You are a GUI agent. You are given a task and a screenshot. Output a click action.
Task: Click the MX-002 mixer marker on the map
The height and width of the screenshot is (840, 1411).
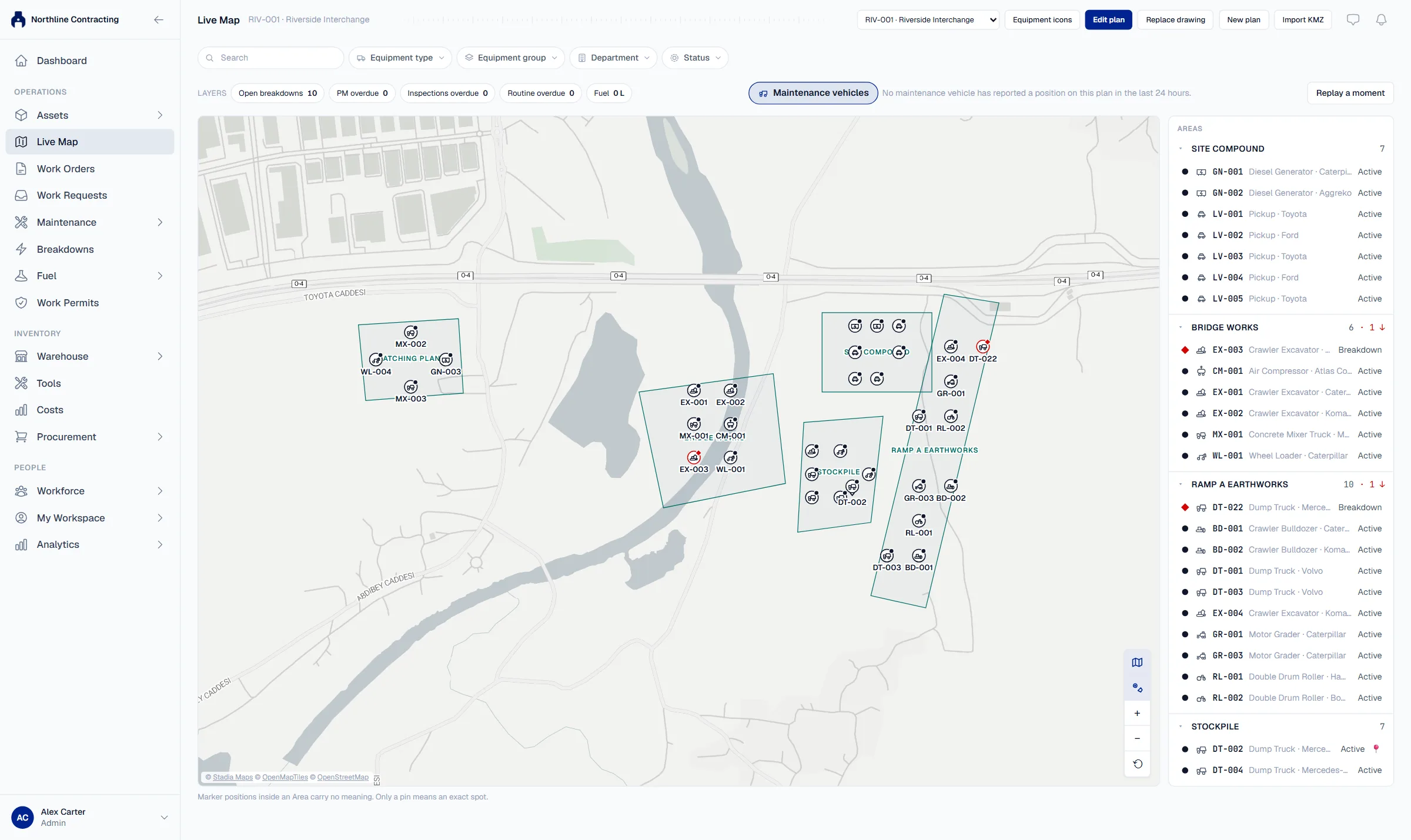coord(410,332)
